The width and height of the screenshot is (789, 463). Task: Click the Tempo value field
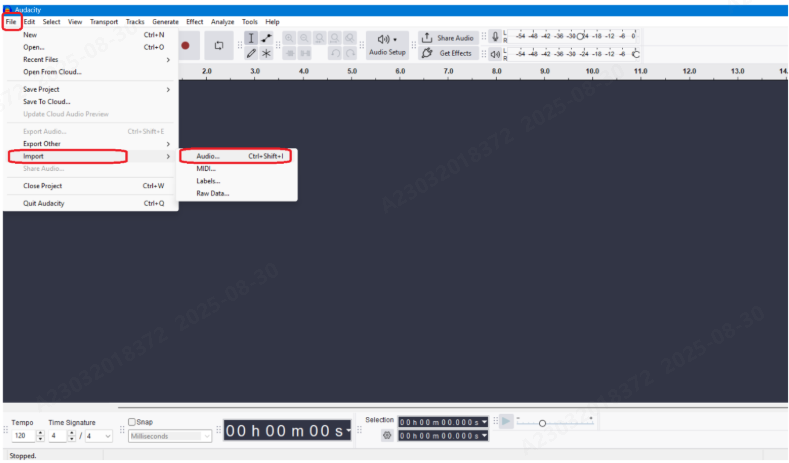pos(23,436)
